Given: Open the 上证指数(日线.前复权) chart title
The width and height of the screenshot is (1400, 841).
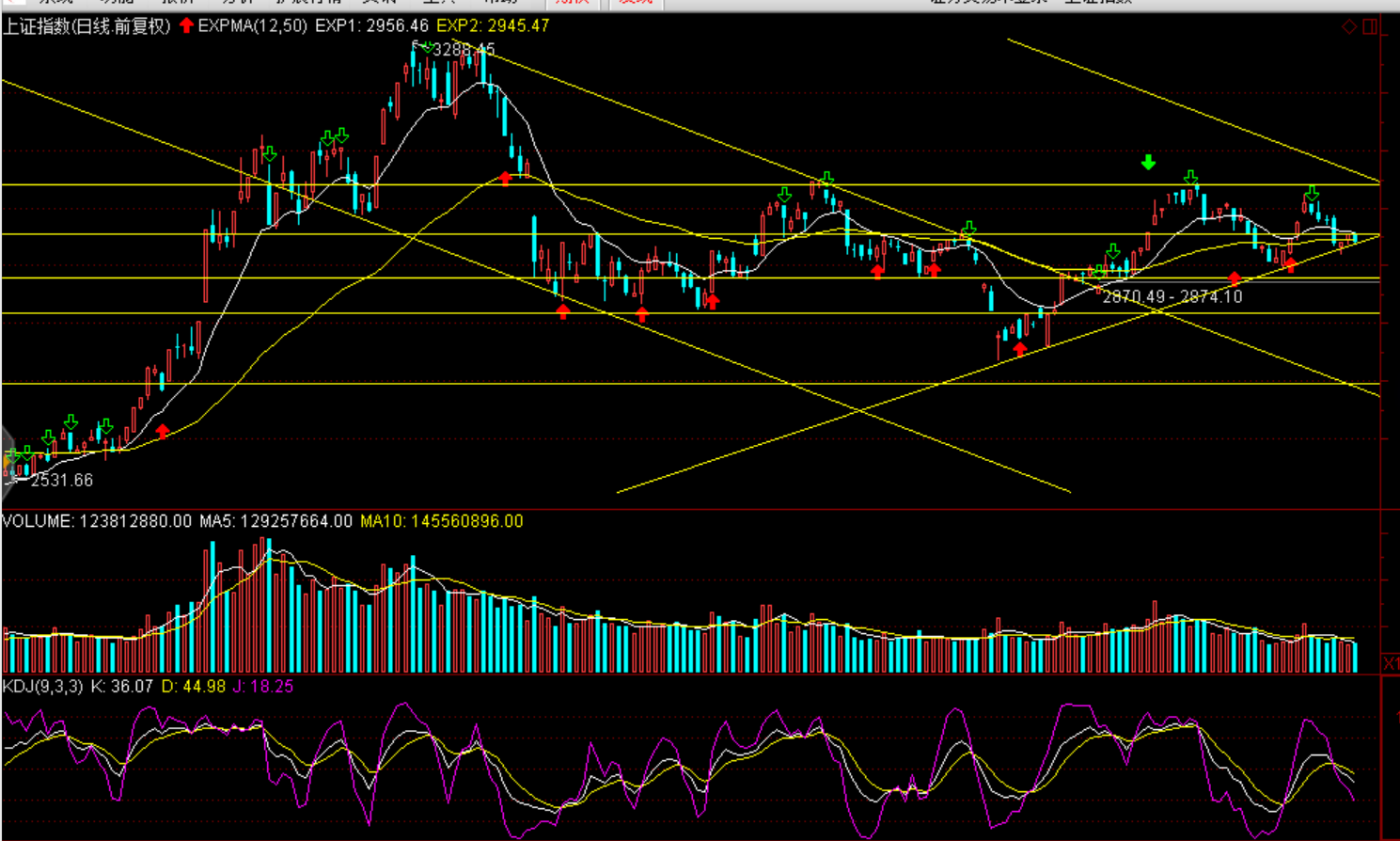Looking at the screenshot, I should click(x=87, y=26).
